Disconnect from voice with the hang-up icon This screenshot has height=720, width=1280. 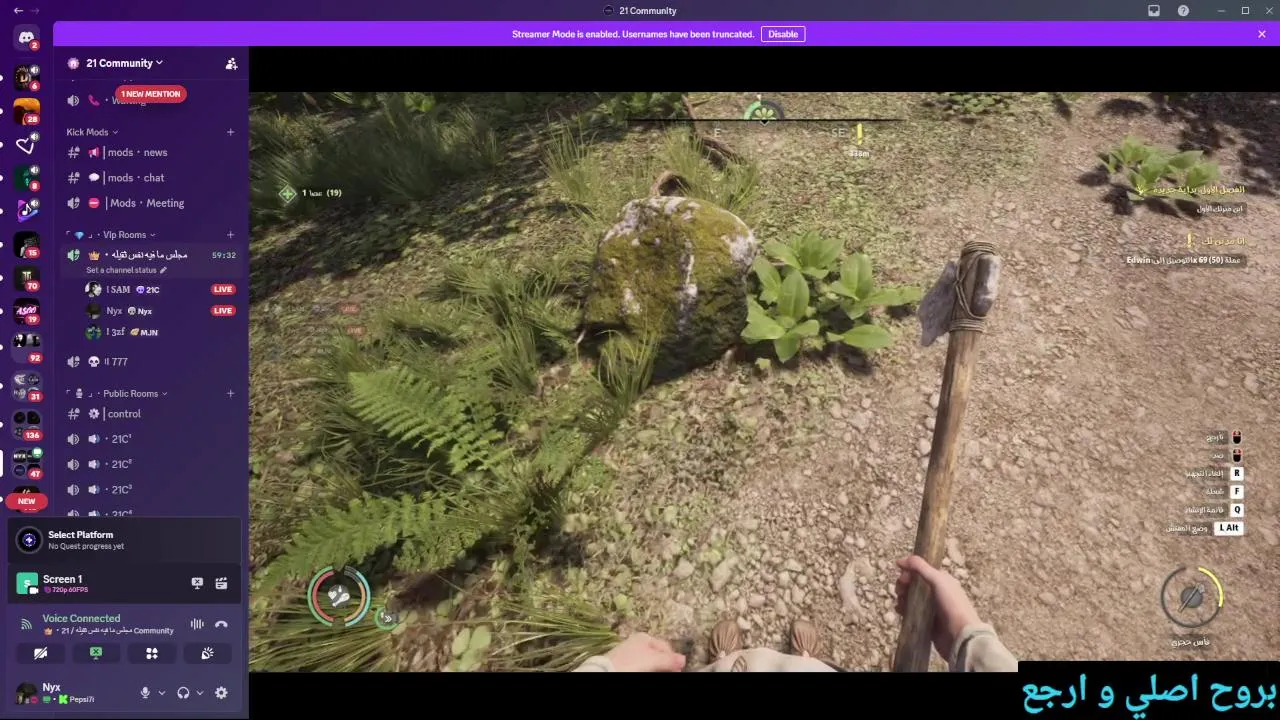click(x=221, y=624)
